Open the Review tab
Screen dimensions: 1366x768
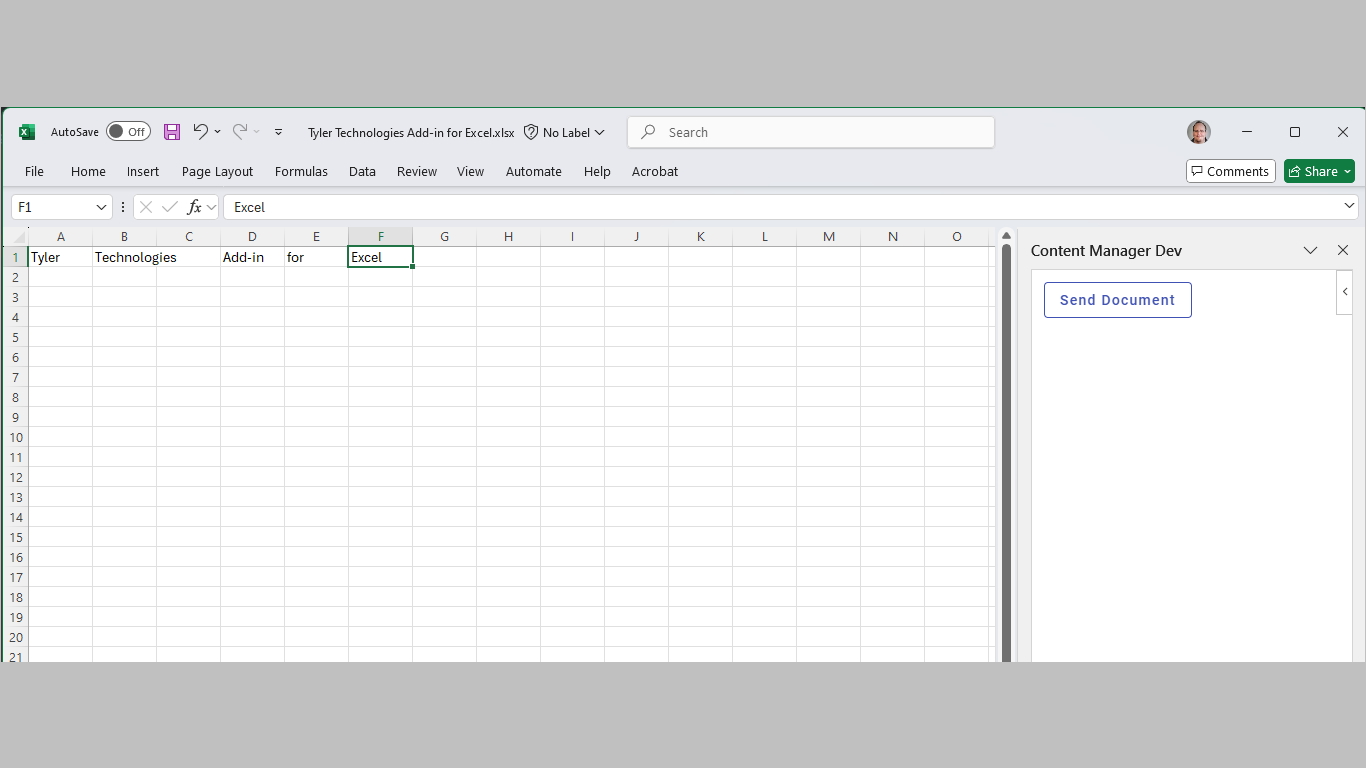point(417,171)
